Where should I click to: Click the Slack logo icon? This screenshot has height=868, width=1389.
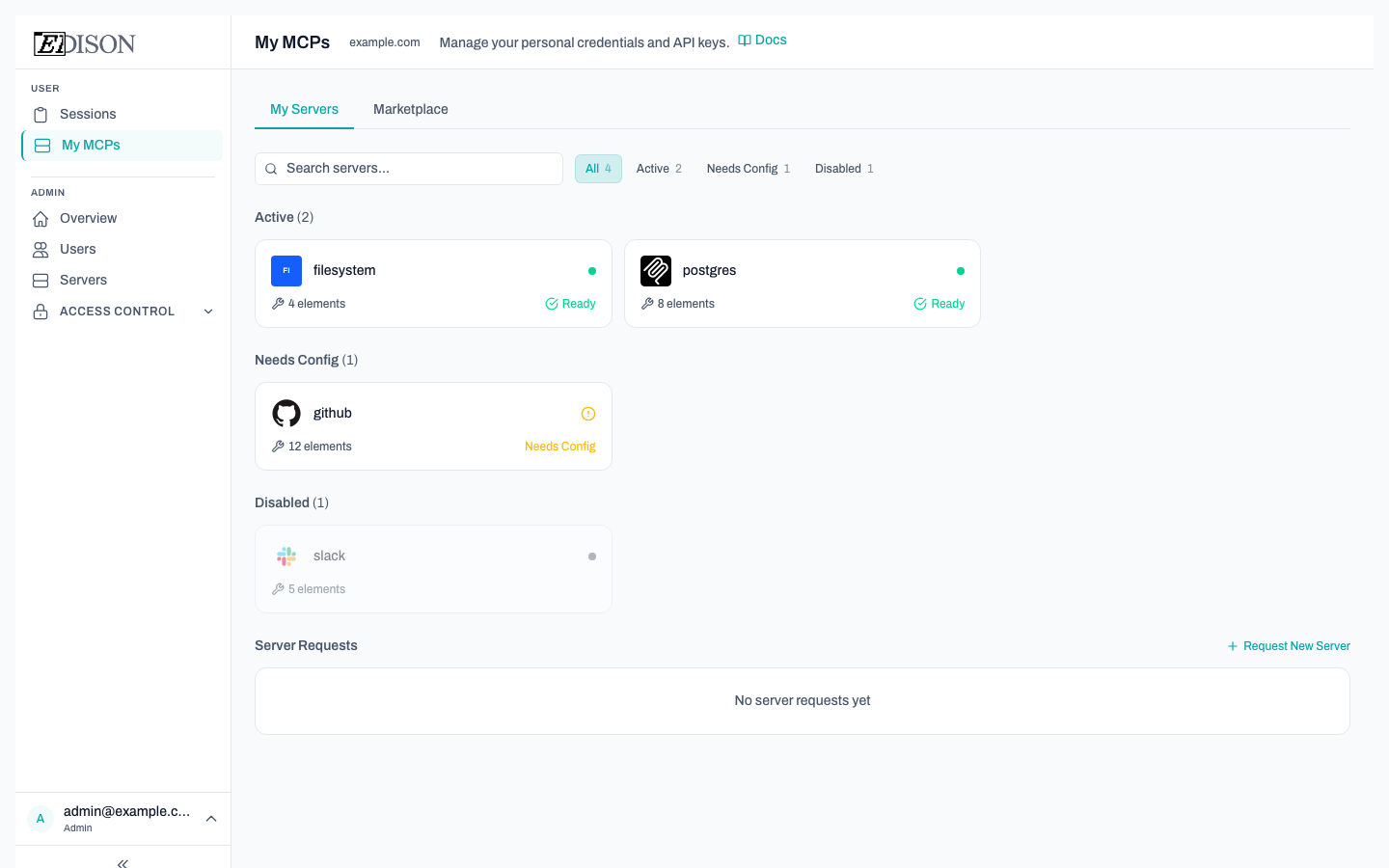click(x=286, y=556)
